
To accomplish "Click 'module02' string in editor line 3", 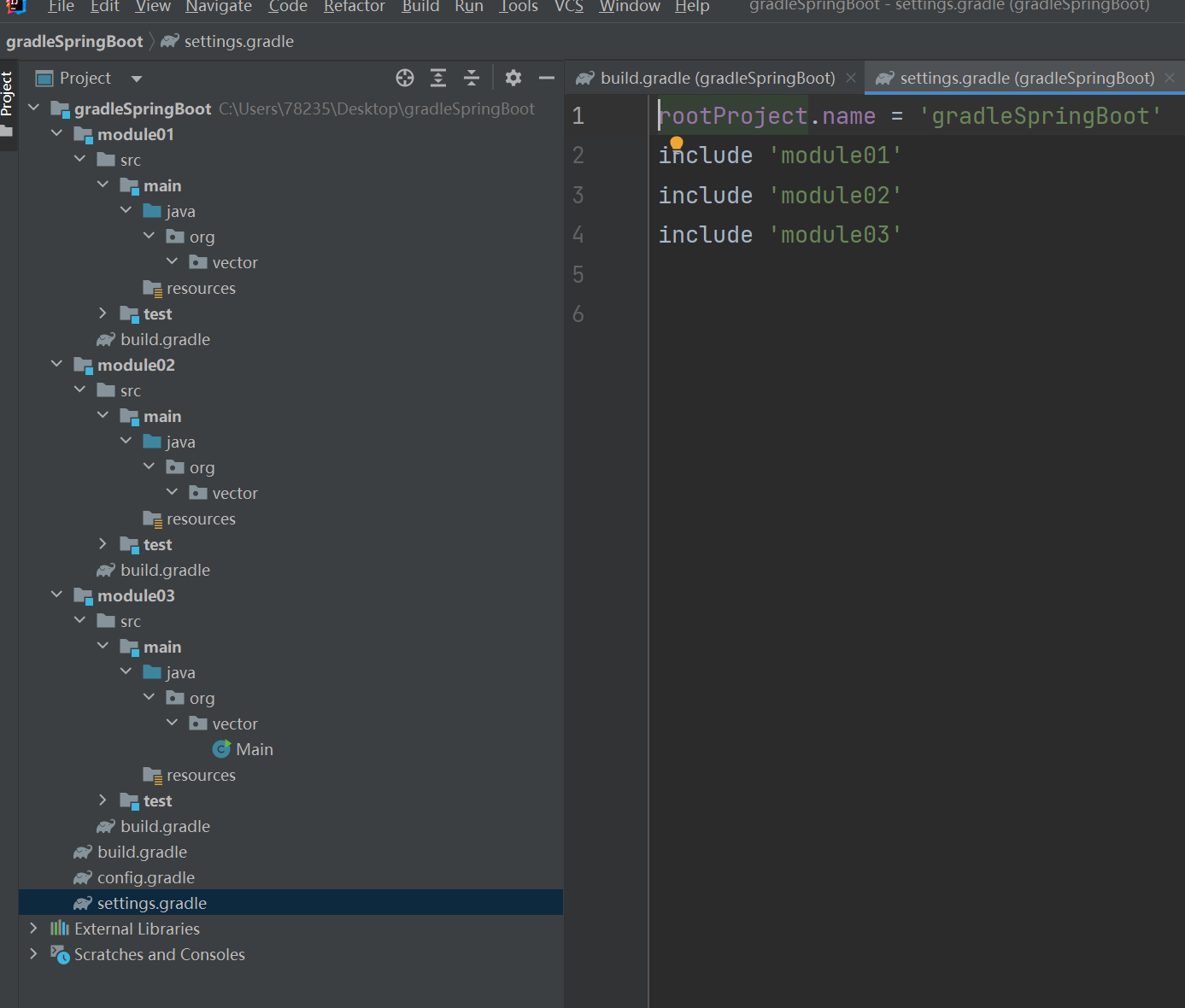I will (835, 196).
